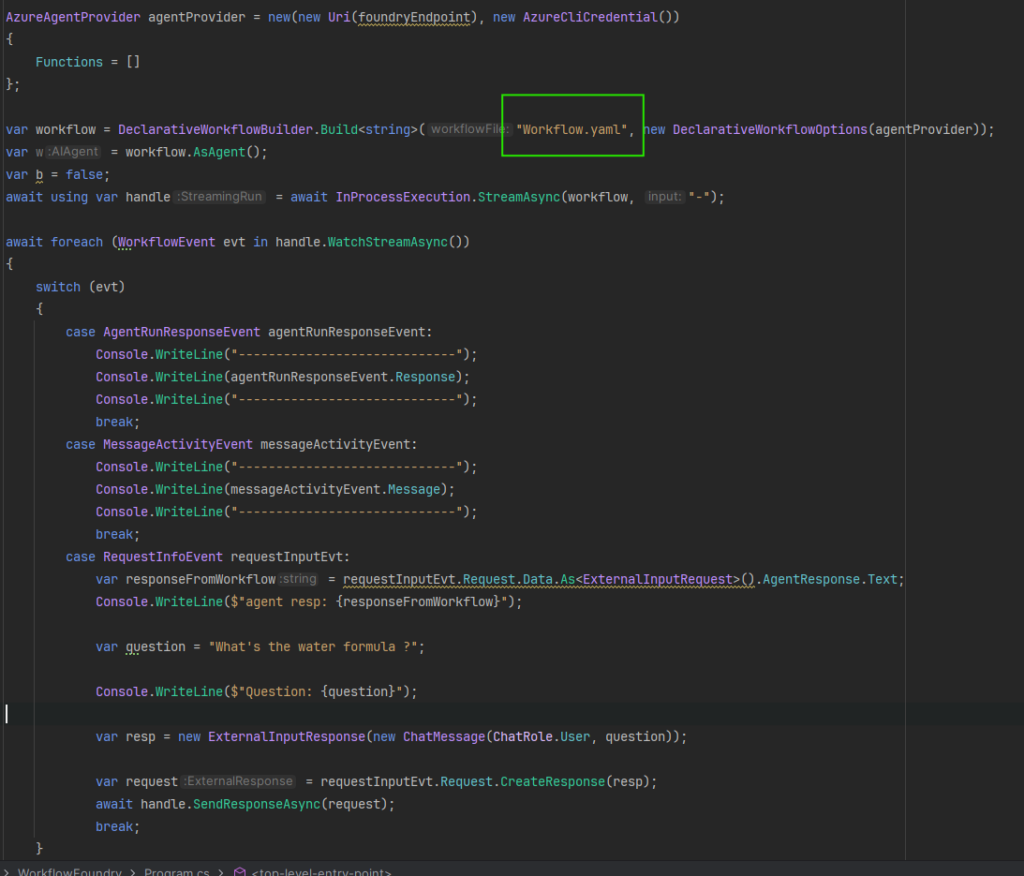Screen dimensions: 1024x876
Task: Open the WorkflowFoundry breadcrumb item
Action: [67, 871]
